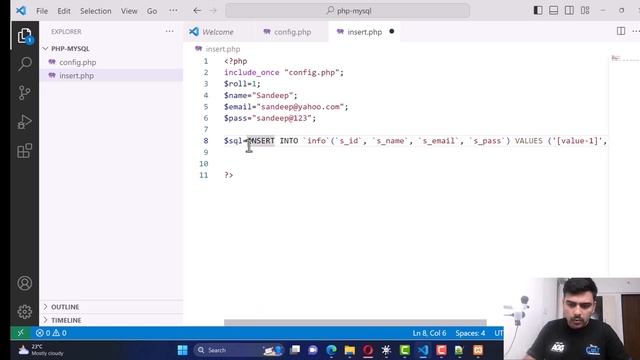The image size is (640, 360).
Task: Open Explorer views and more actions ellipsis
Action: (x=169, y=31)
